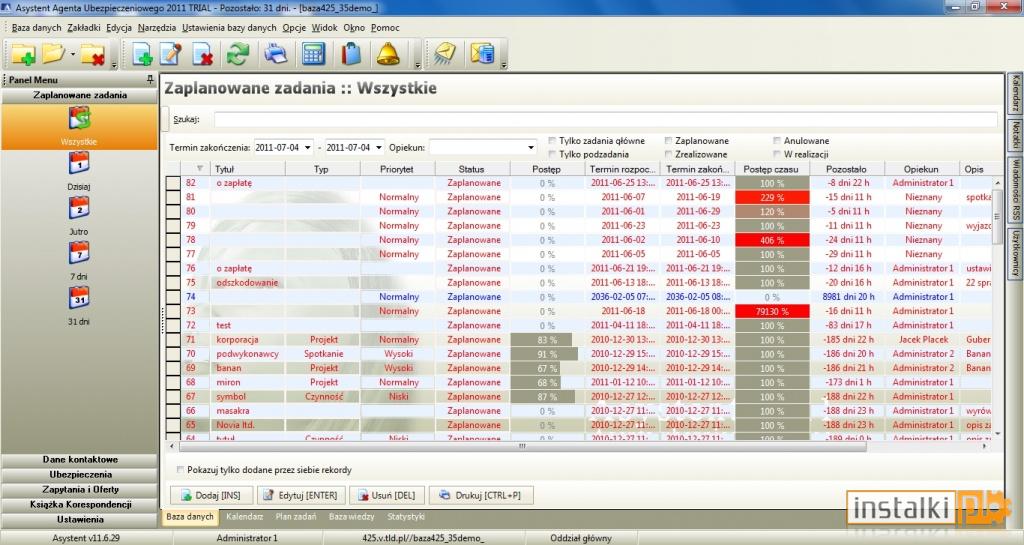Open the calculator toolbar icon

point(313,55)
